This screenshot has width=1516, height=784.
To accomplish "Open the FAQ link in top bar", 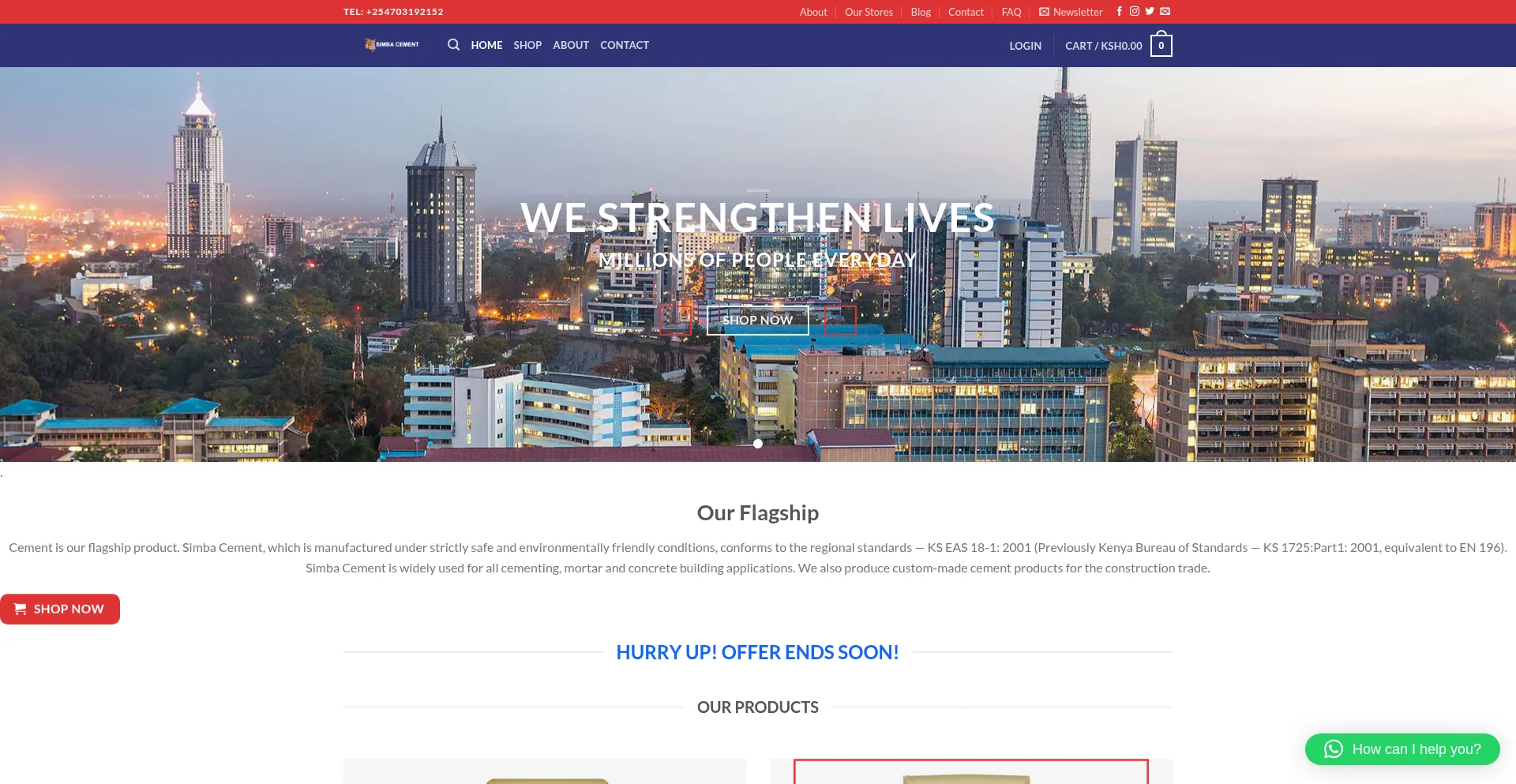I will [1011, 12].
